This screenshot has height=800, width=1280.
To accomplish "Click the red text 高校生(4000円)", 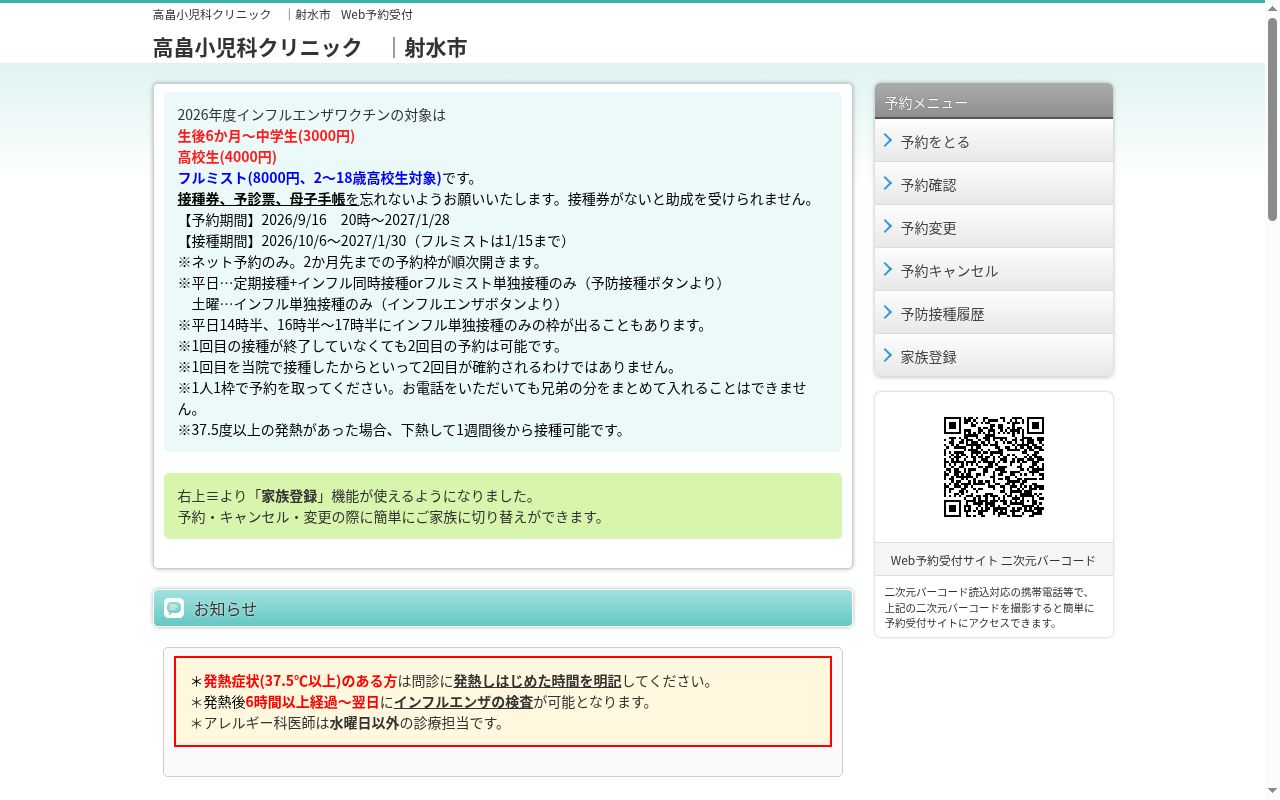I will point(227,157).
